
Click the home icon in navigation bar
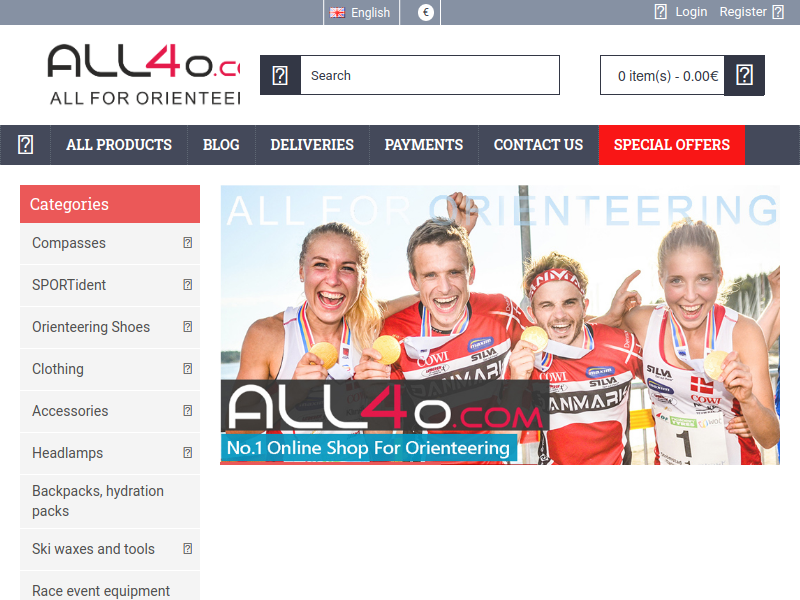point(26,145)
